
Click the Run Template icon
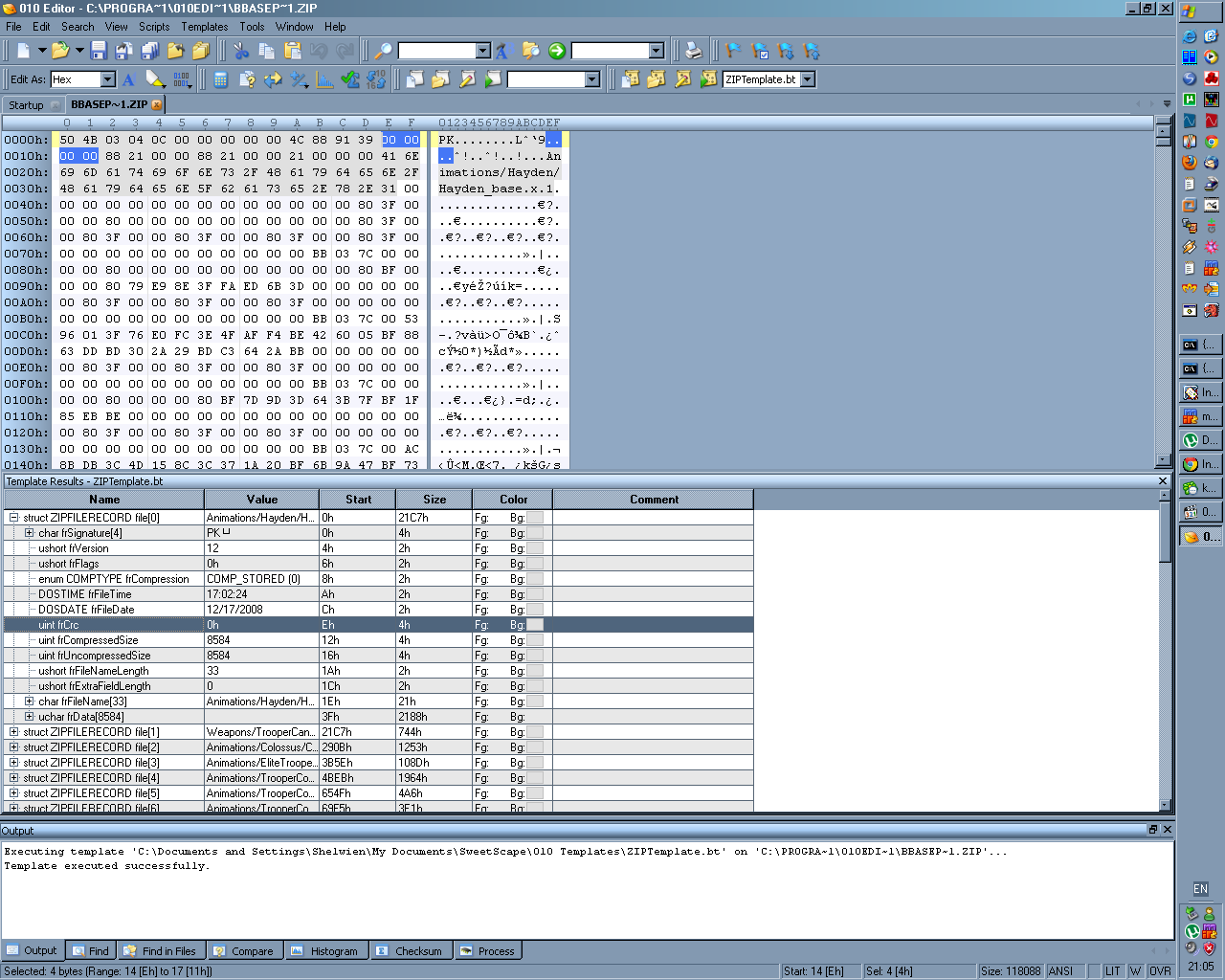[x=708, y=79]
